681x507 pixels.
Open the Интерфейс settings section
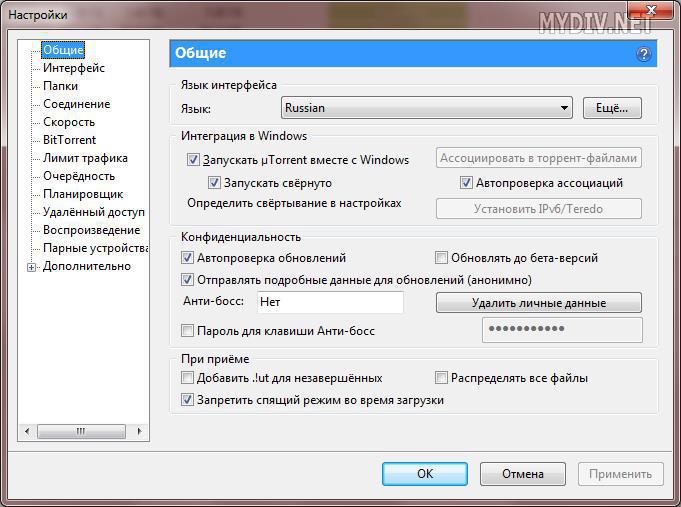click(74, 68)
